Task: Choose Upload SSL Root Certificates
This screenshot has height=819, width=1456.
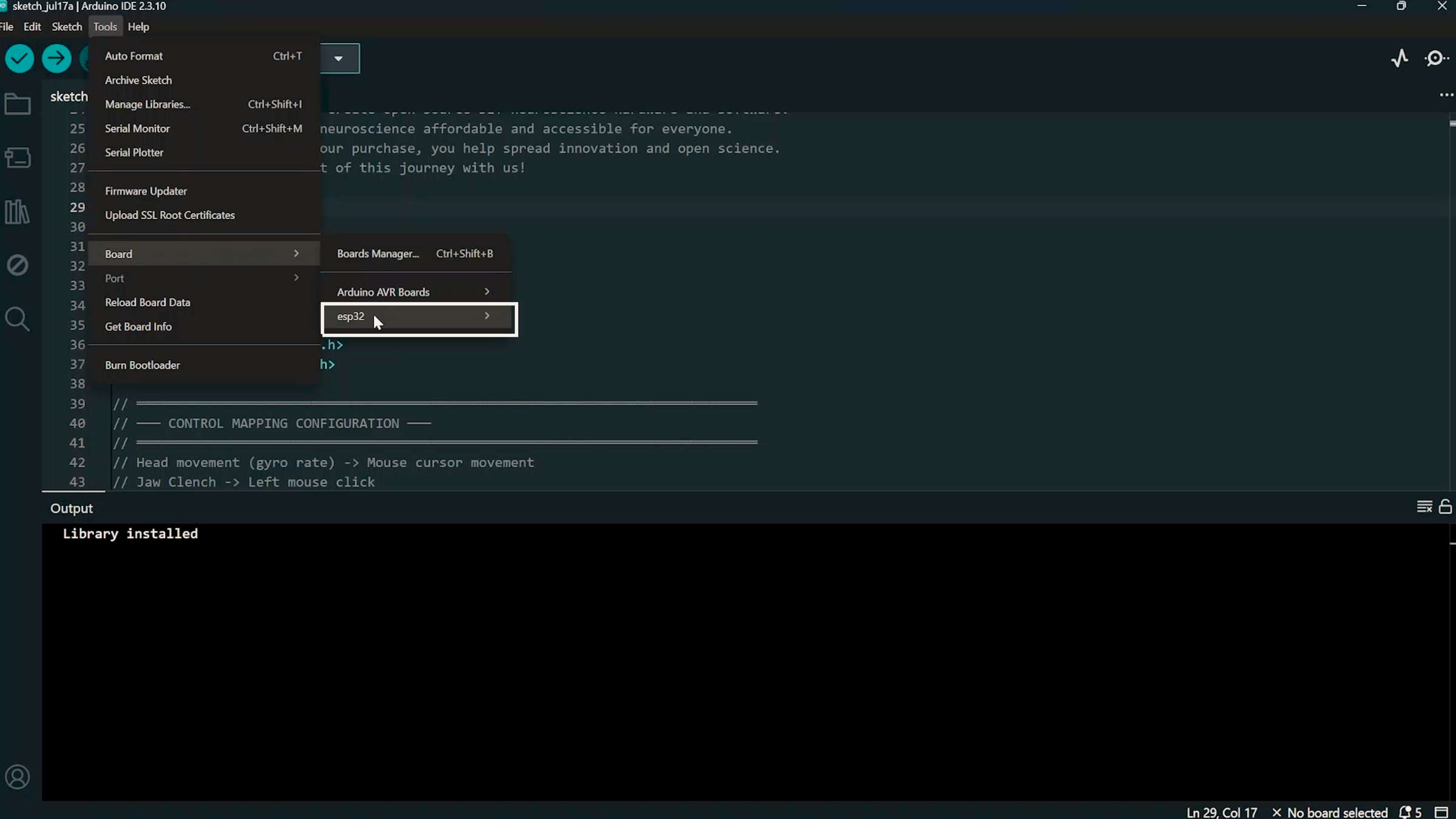Action: [204, 215]
